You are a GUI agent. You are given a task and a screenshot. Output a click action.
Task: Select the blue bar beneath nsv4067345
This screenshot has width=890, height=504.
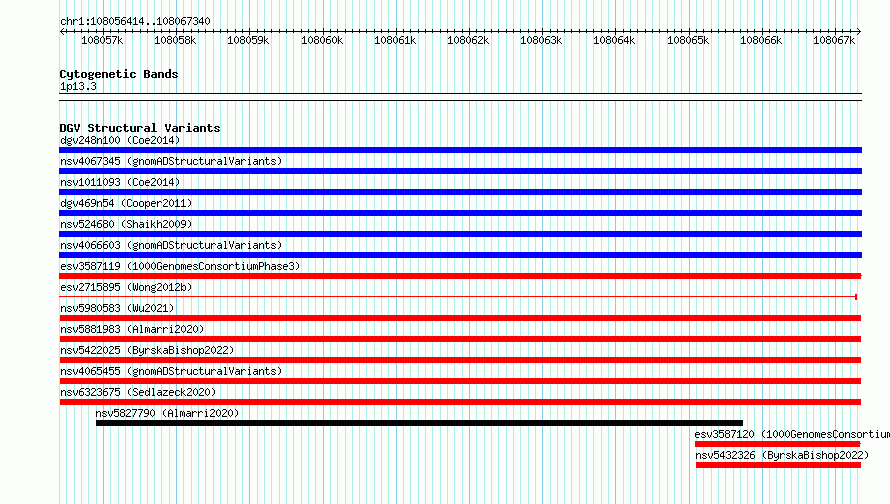(460, 171)
